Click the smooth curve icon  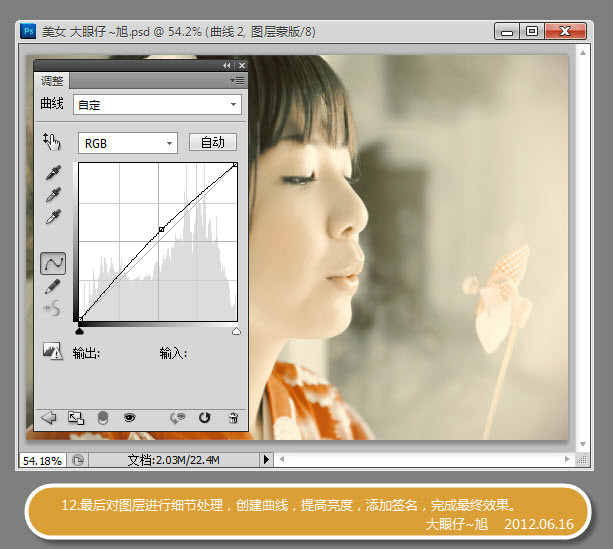point(52,308)
